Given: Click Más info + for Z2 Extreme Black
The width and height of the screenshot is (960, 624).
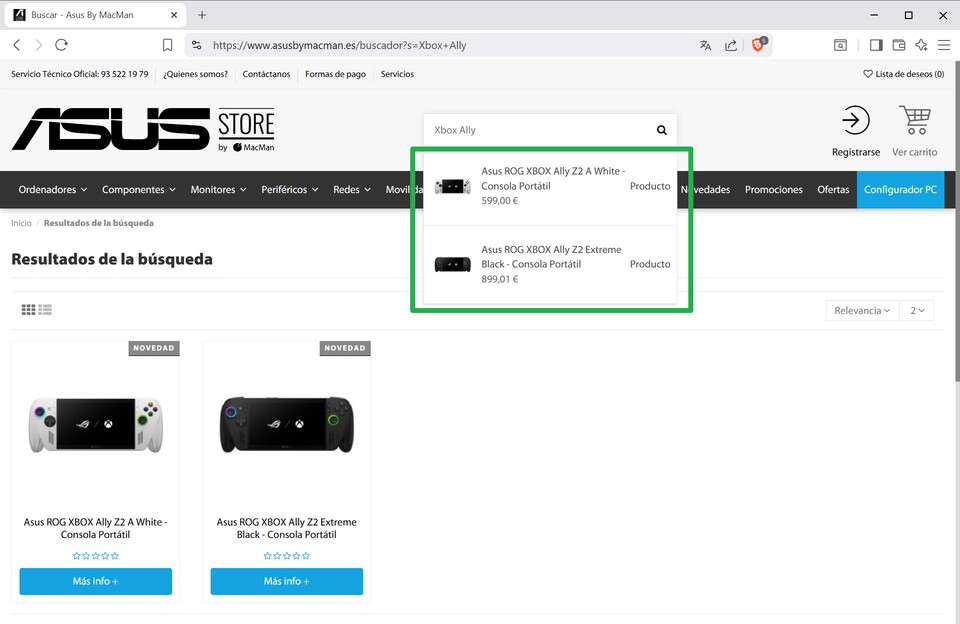Looking at the screenshot, I should click(287, 581).
